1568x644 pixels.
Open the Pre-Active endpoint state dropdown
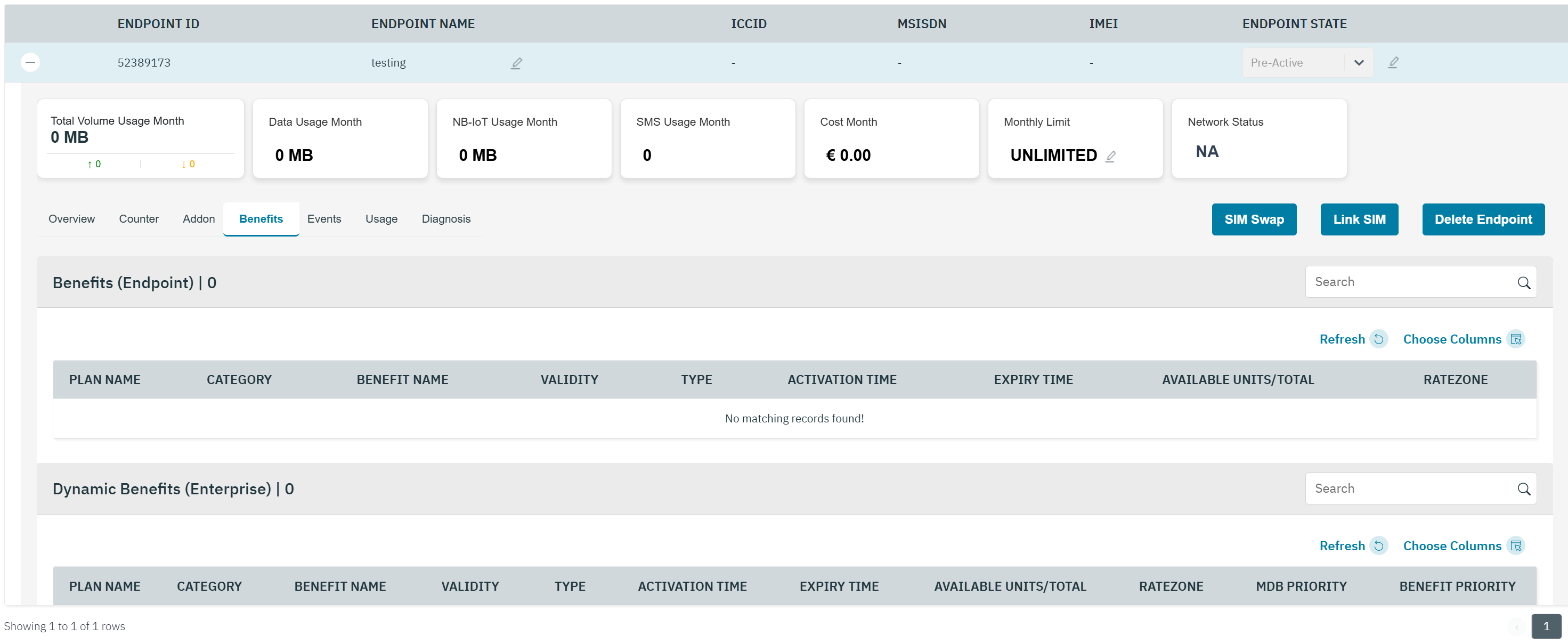tap(1359, 63)
